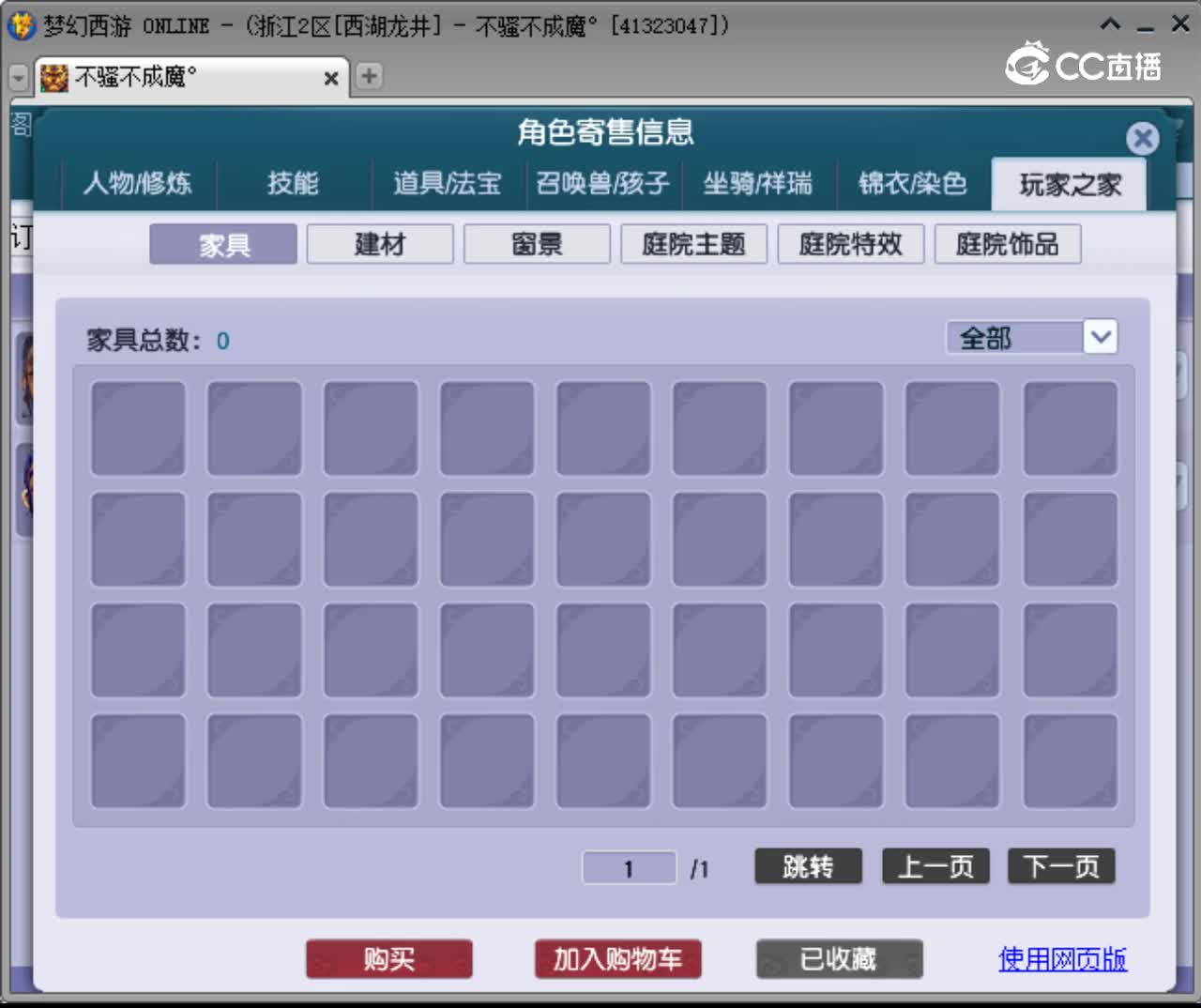Add a new tab with plus button
Image resolution: width=1201 pixels, height=1008 pixels.
click(x=369, y=76)
